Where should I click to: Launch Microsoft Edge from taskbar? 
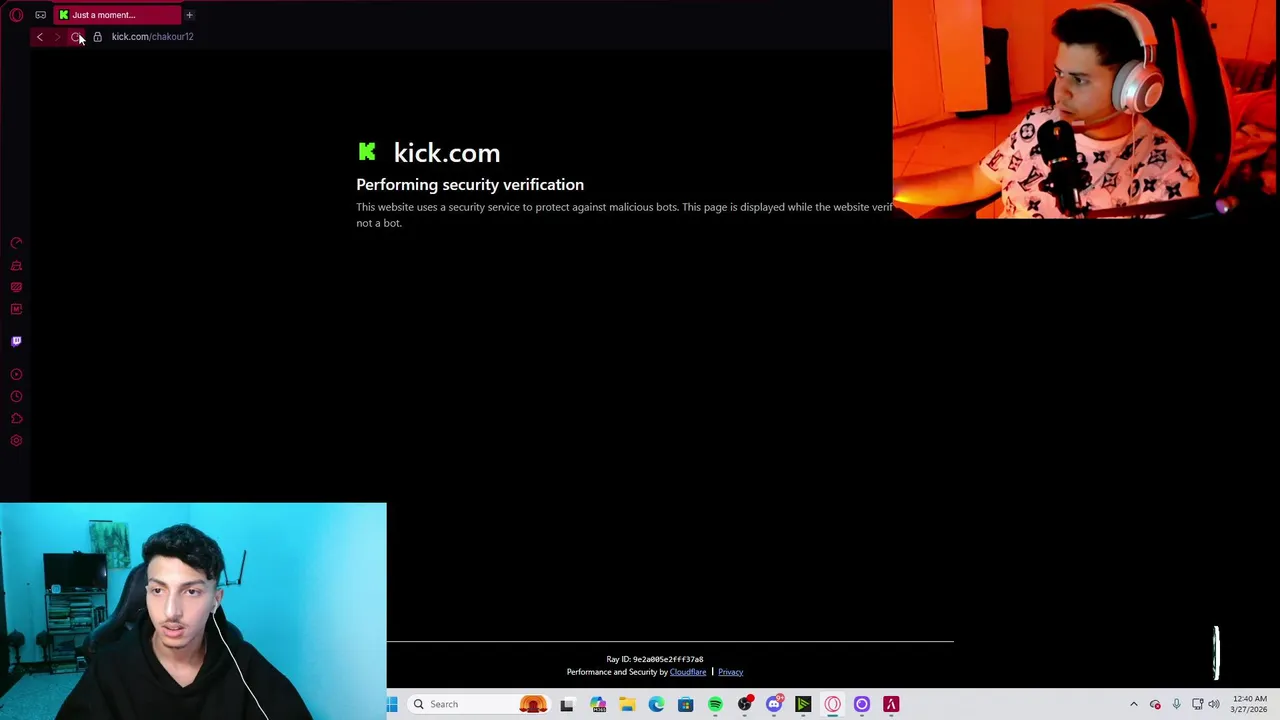tap(656, 704)
